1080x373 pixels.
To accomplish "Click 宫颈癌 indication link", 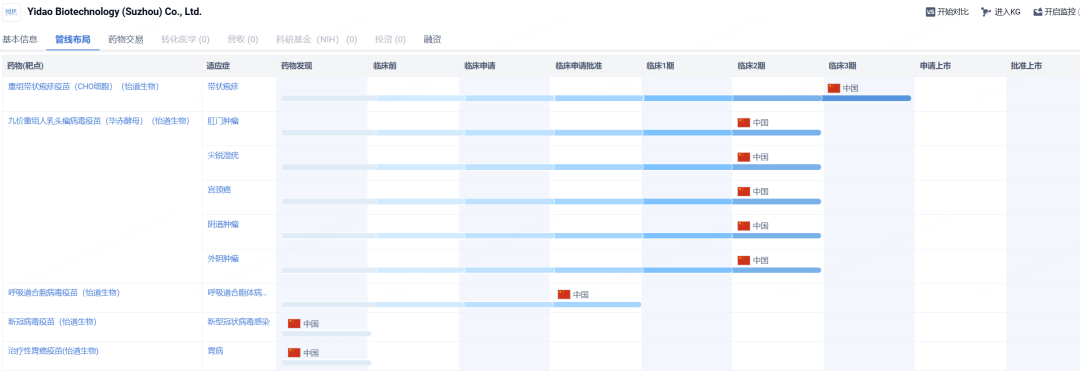I will click(219, 189).
